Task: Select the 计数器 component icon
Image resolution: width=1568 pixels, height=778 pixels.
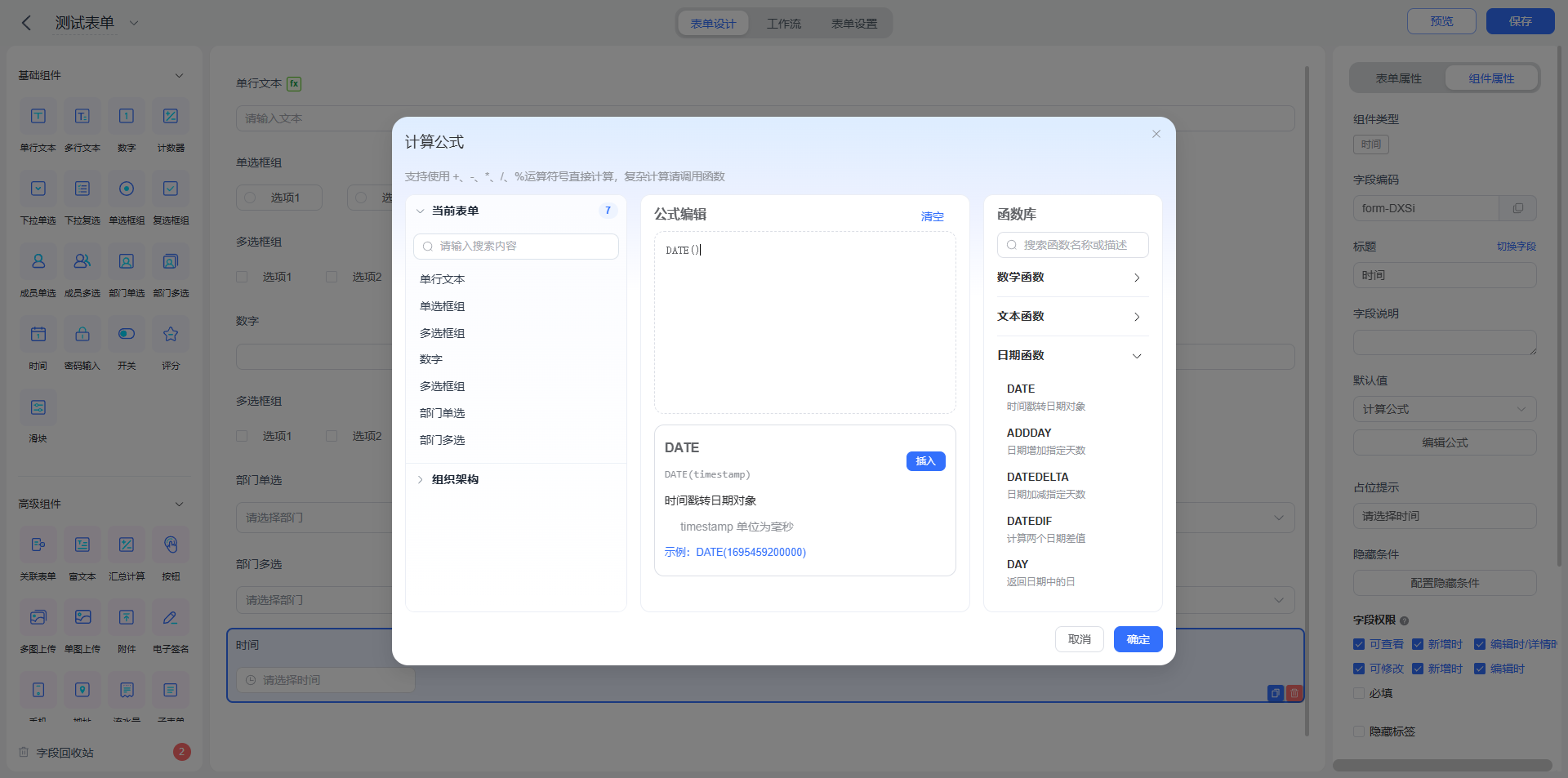Action: 171,116
